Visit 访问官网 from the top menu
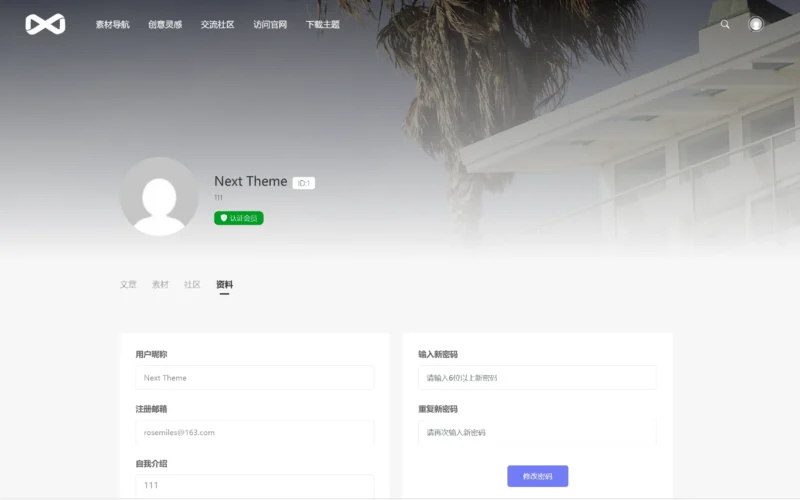Image resolution: width=800 pixels, height=500 pixels. pos(270,24)
